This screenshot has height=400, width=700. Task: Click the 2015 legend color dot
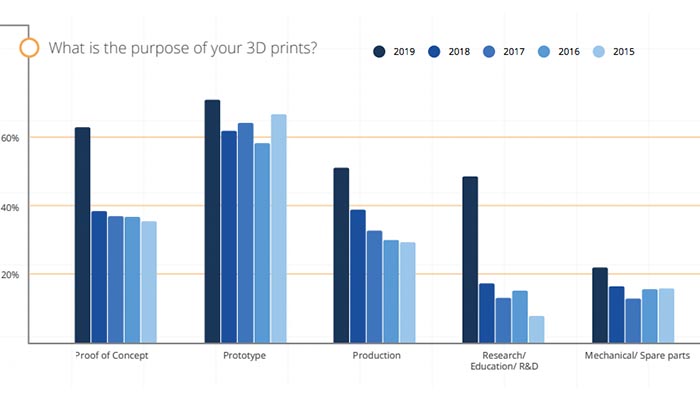point(597,51)
